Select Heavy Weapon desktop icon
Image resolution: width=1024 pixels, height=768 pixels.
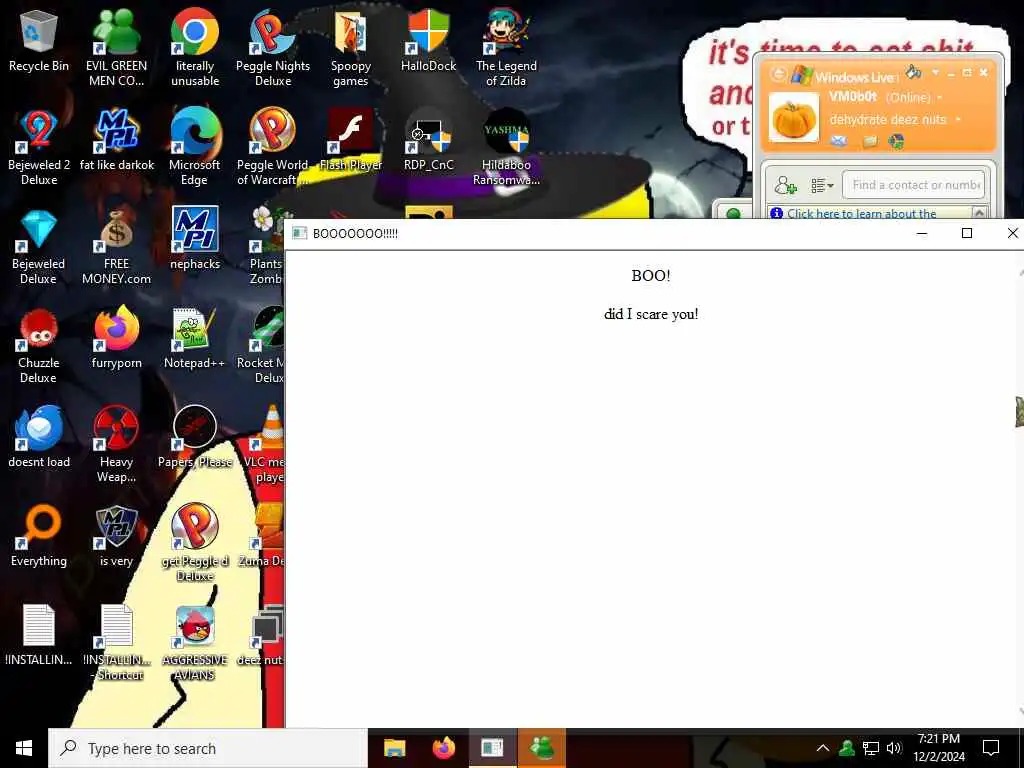[116, 444]
